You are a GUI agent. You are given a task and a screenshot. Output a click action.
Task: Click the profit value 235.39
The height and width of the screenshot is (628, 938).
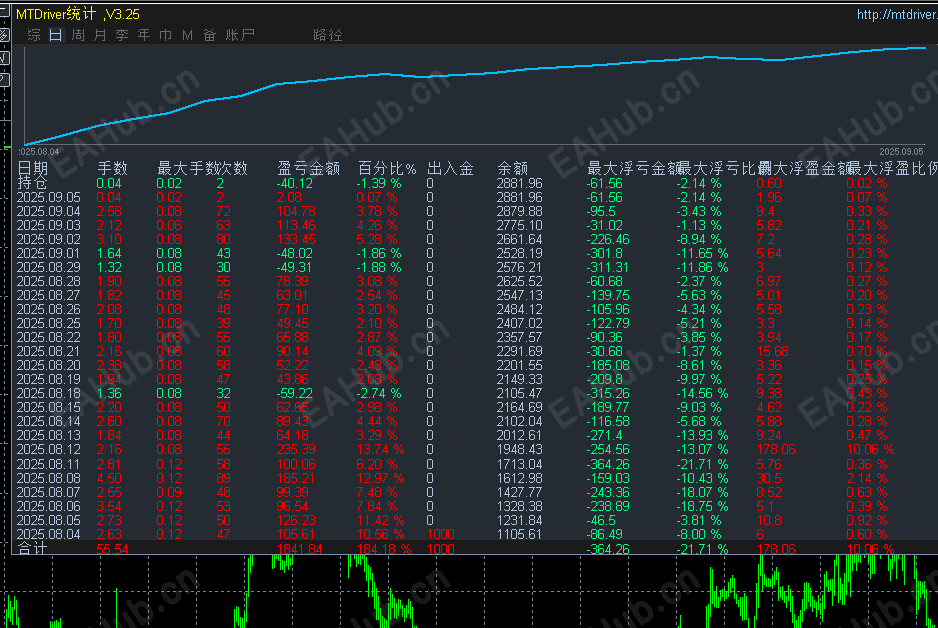pyautogui.click(x=296, y=449)
